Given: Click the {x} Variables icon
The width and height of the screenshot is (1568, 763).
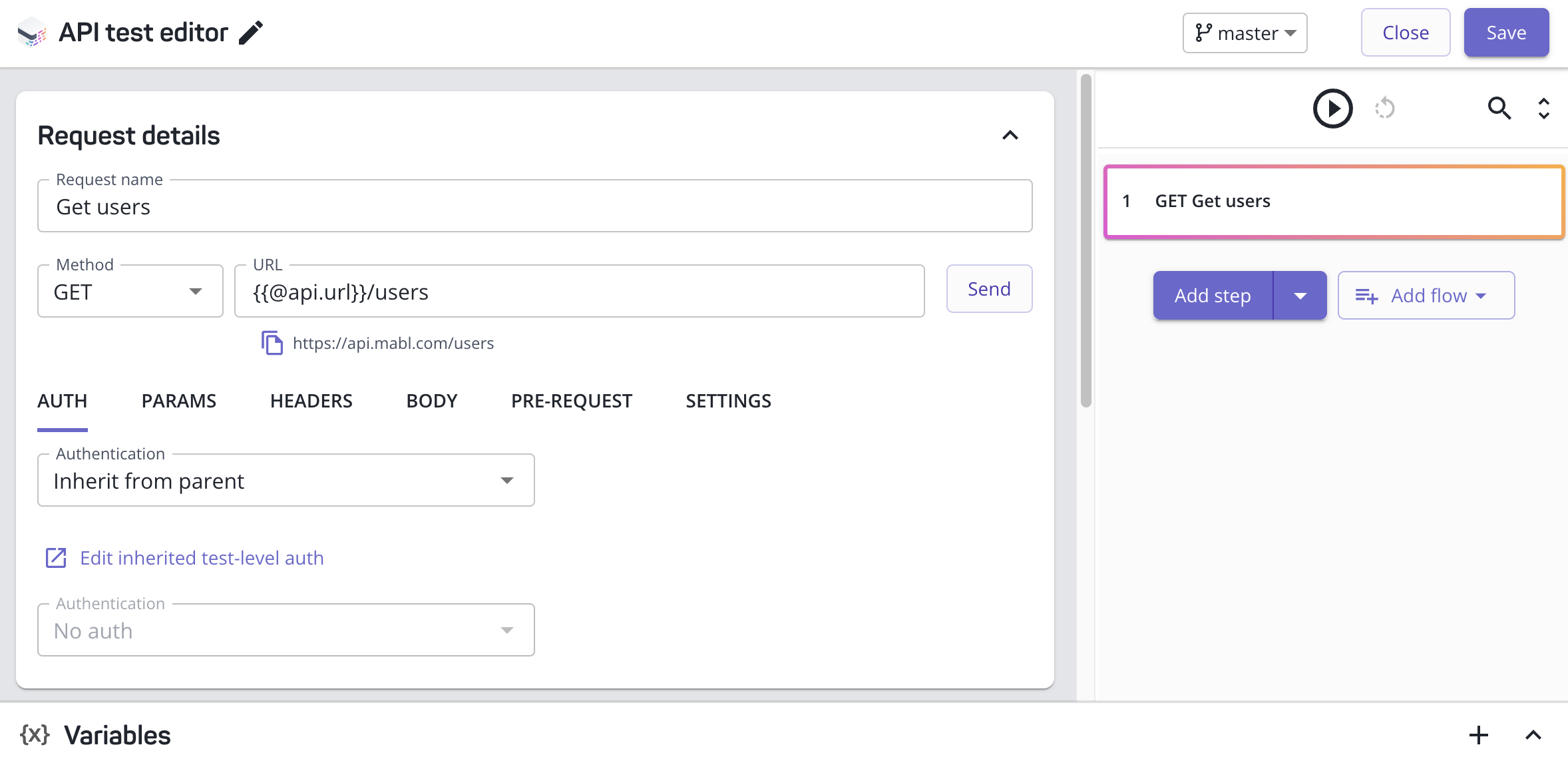Looking at the screenshot, I should tap(35, 734).
